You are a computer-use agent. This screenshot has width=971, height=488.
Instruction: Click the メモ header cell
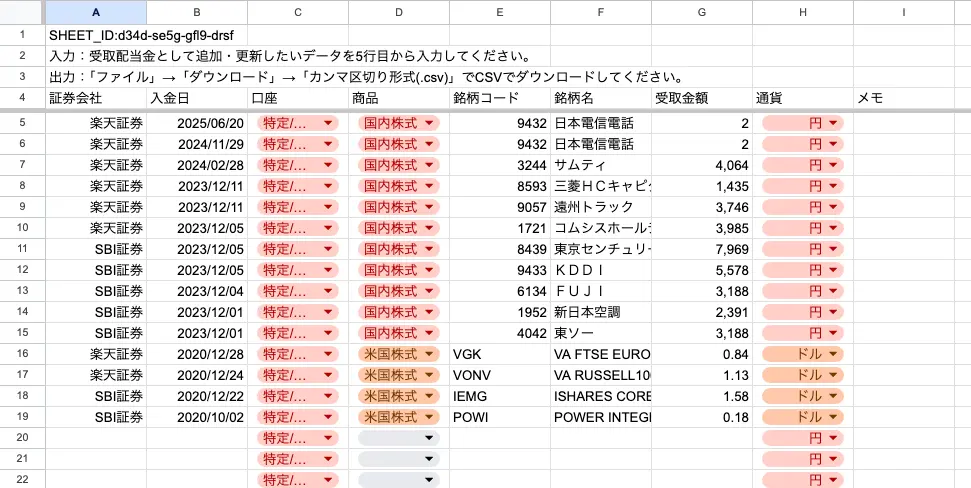902,98
